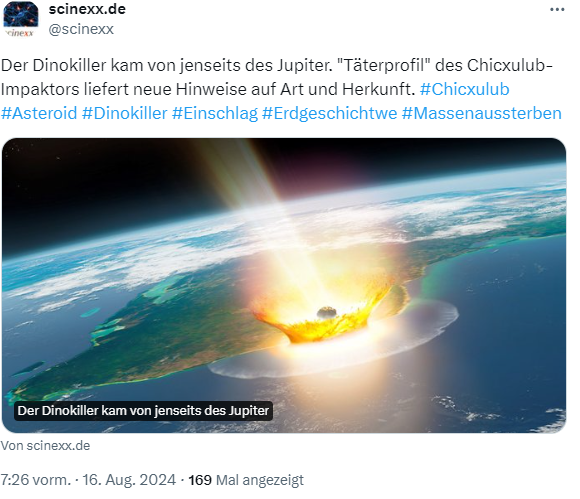
Task: Follow the #Erdgeschichtwe hashtag
Action: click(x=330, y=113)
